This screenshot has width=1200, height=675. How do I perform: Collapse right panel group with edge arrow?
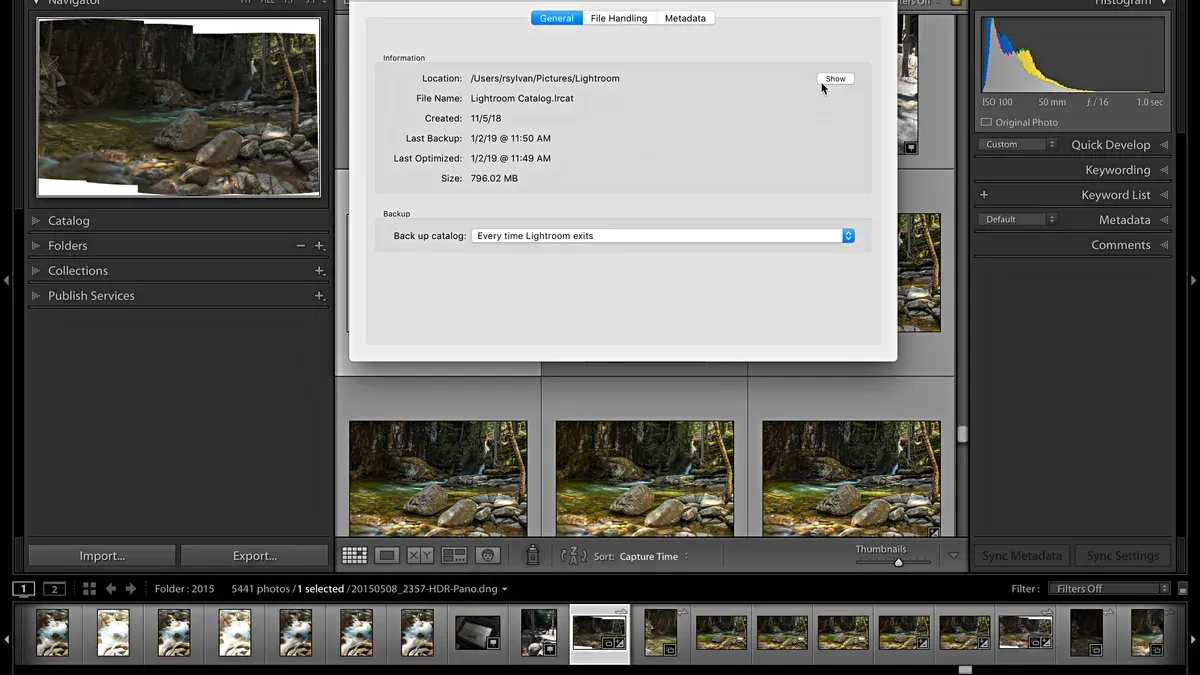1193,281
